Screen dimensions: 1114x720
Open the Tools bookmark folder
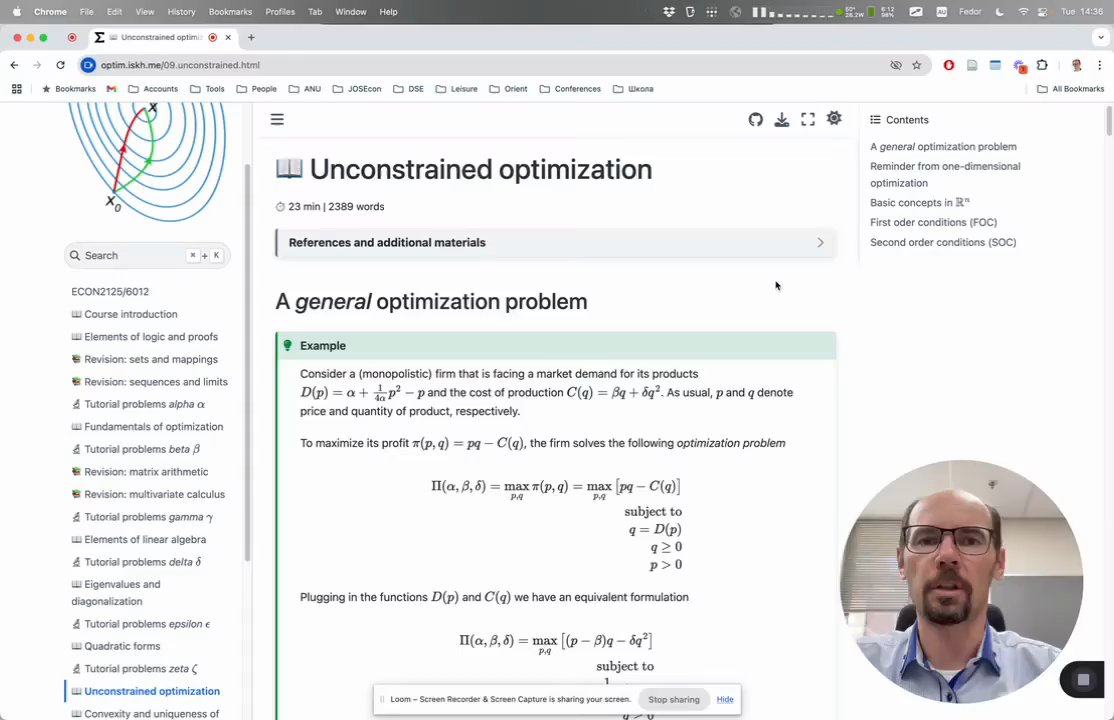207,89
